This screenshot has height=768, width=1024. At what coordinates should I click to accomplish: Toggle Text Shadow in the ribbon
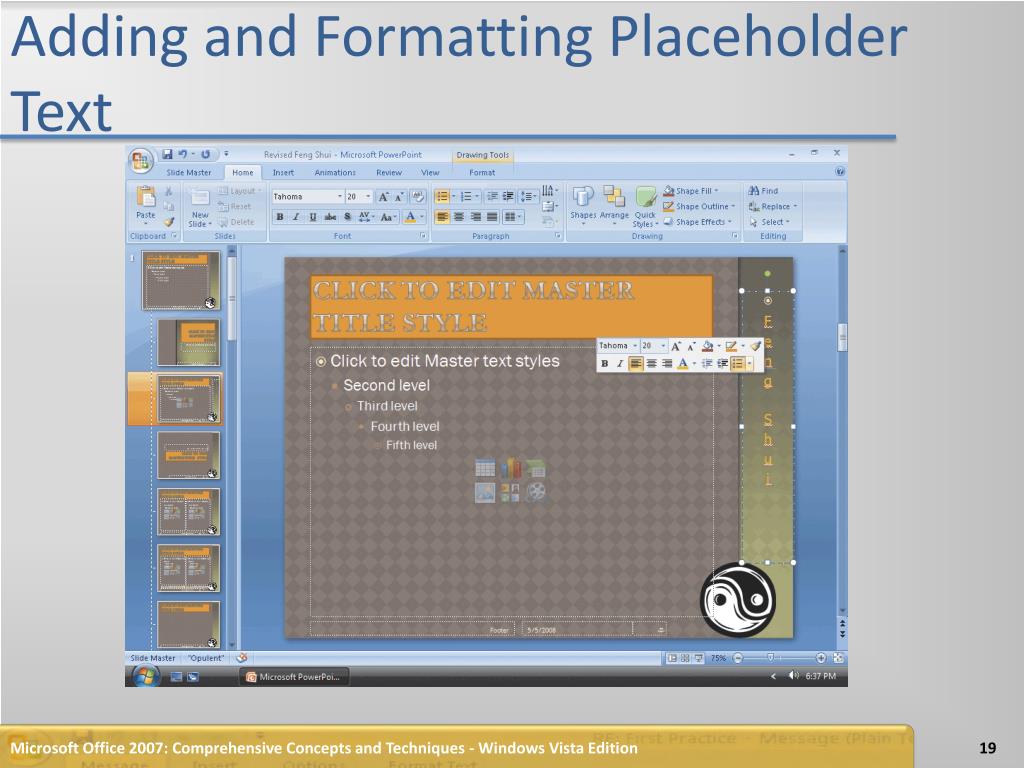(x=347, y=217)
